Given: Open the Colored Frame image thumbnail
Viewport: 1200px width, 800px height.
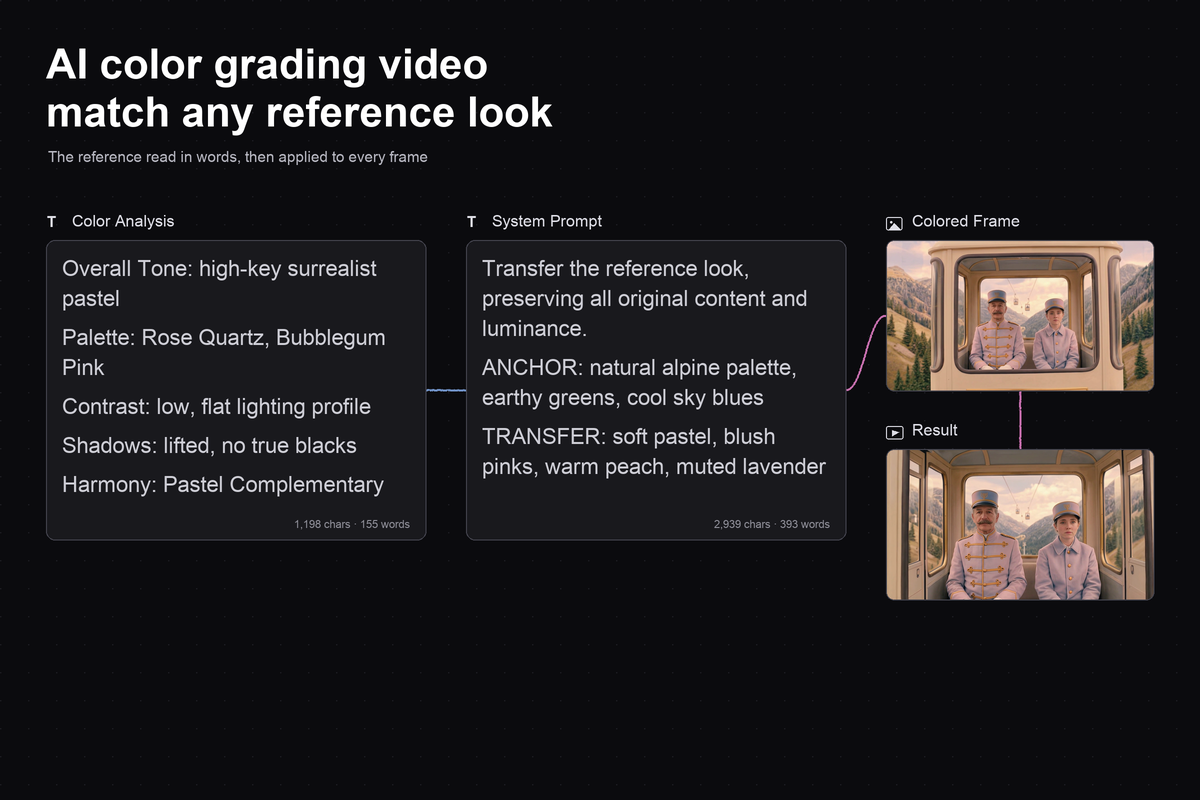Looking at the screenshot, I should (x=1020, y=315).
